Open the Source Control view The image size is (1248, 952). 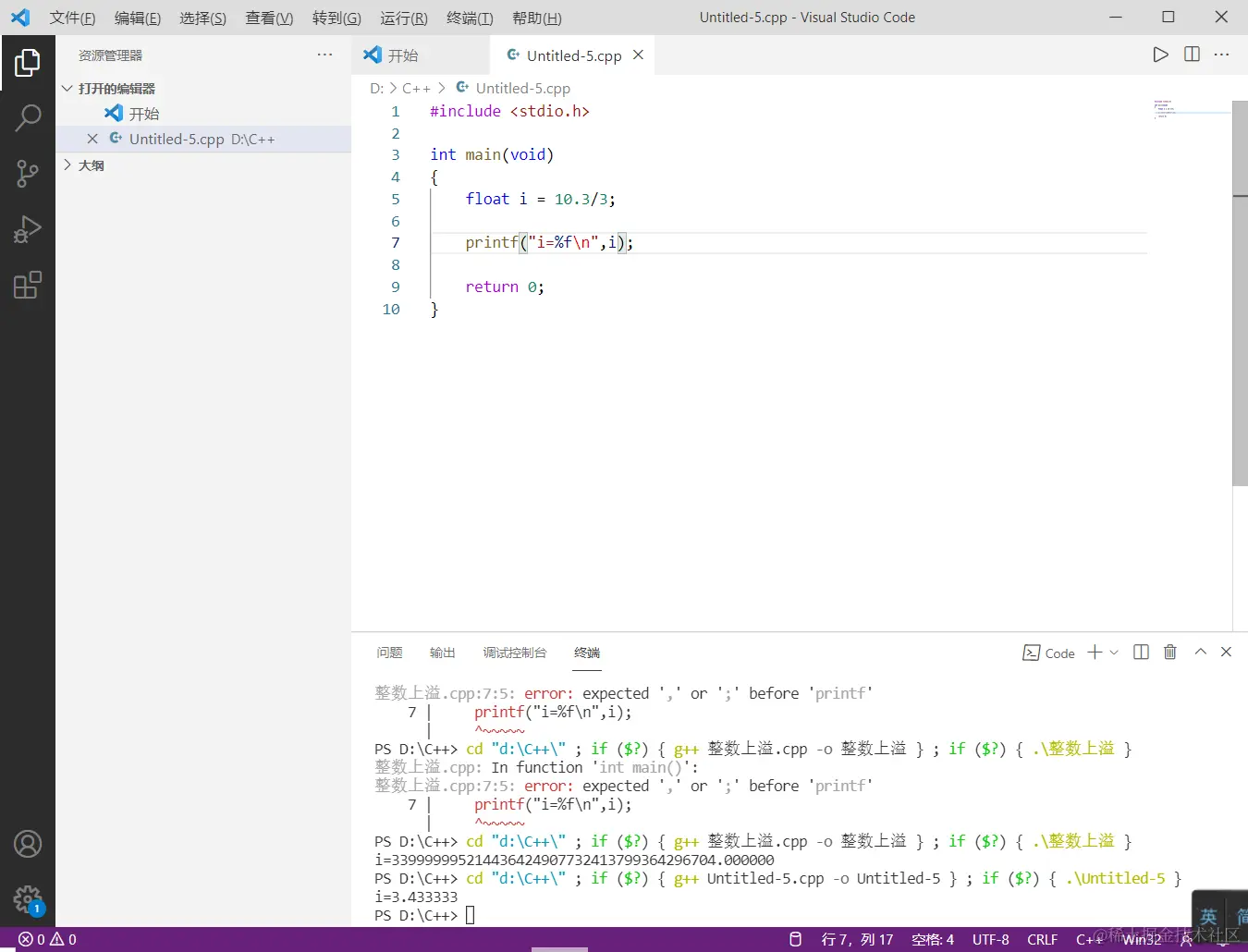(28, 174)
